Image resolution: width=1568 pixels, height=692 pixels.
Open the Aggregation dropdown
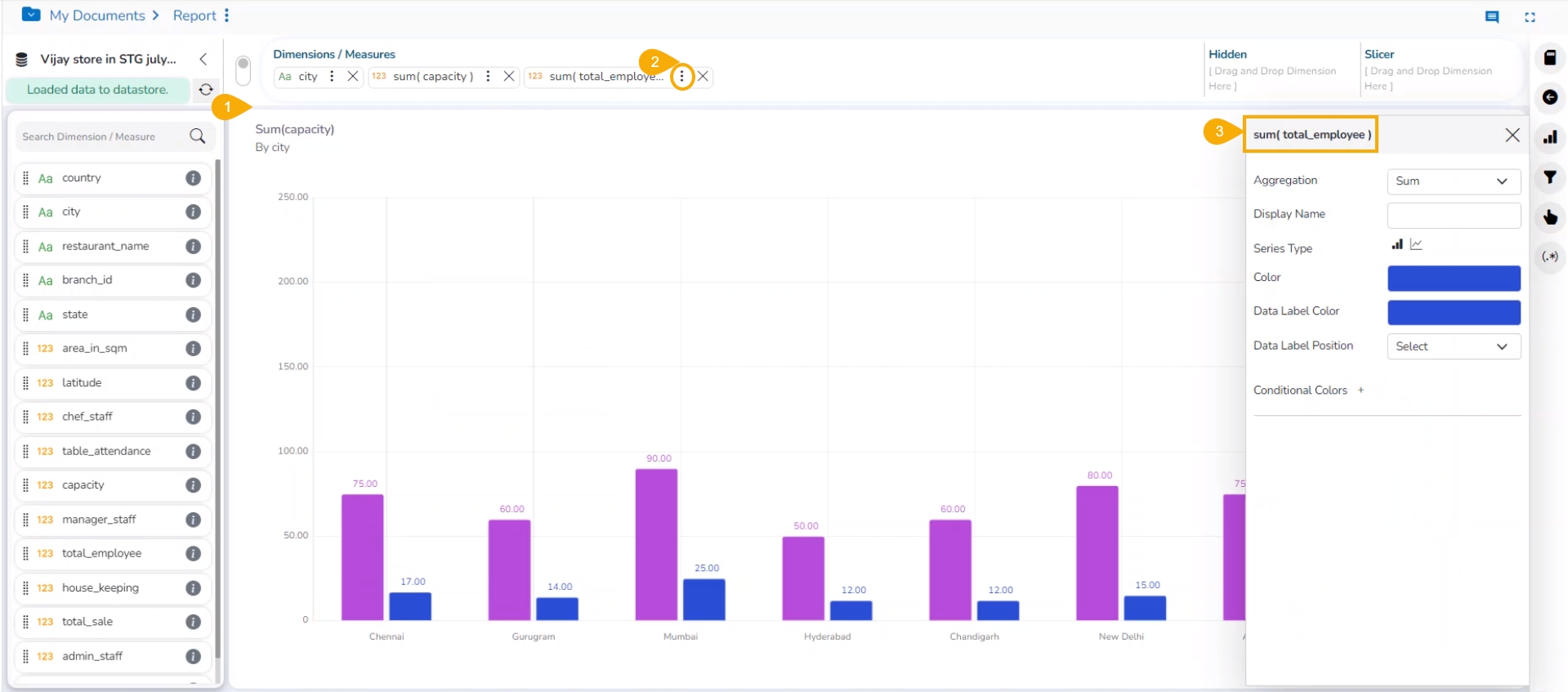coord(1453,181)
